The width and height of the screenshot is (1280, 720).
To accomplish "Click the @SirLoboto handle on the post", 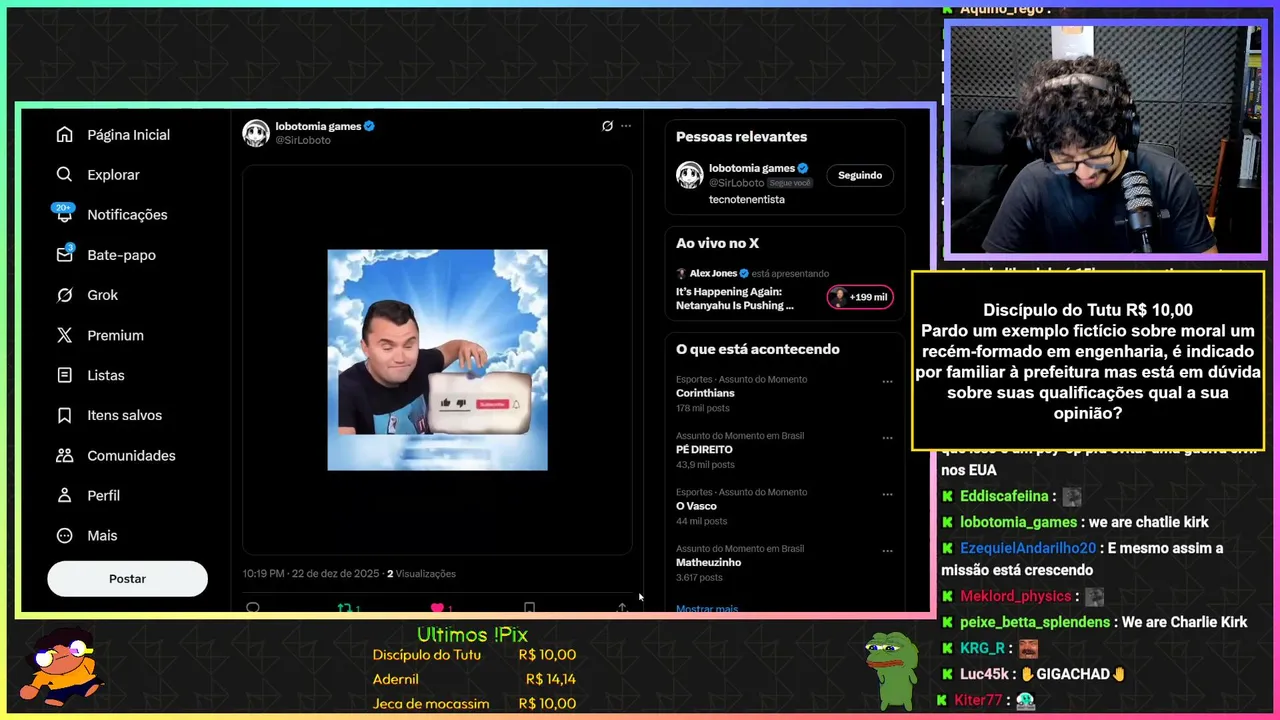I will [x=303, y=141].
